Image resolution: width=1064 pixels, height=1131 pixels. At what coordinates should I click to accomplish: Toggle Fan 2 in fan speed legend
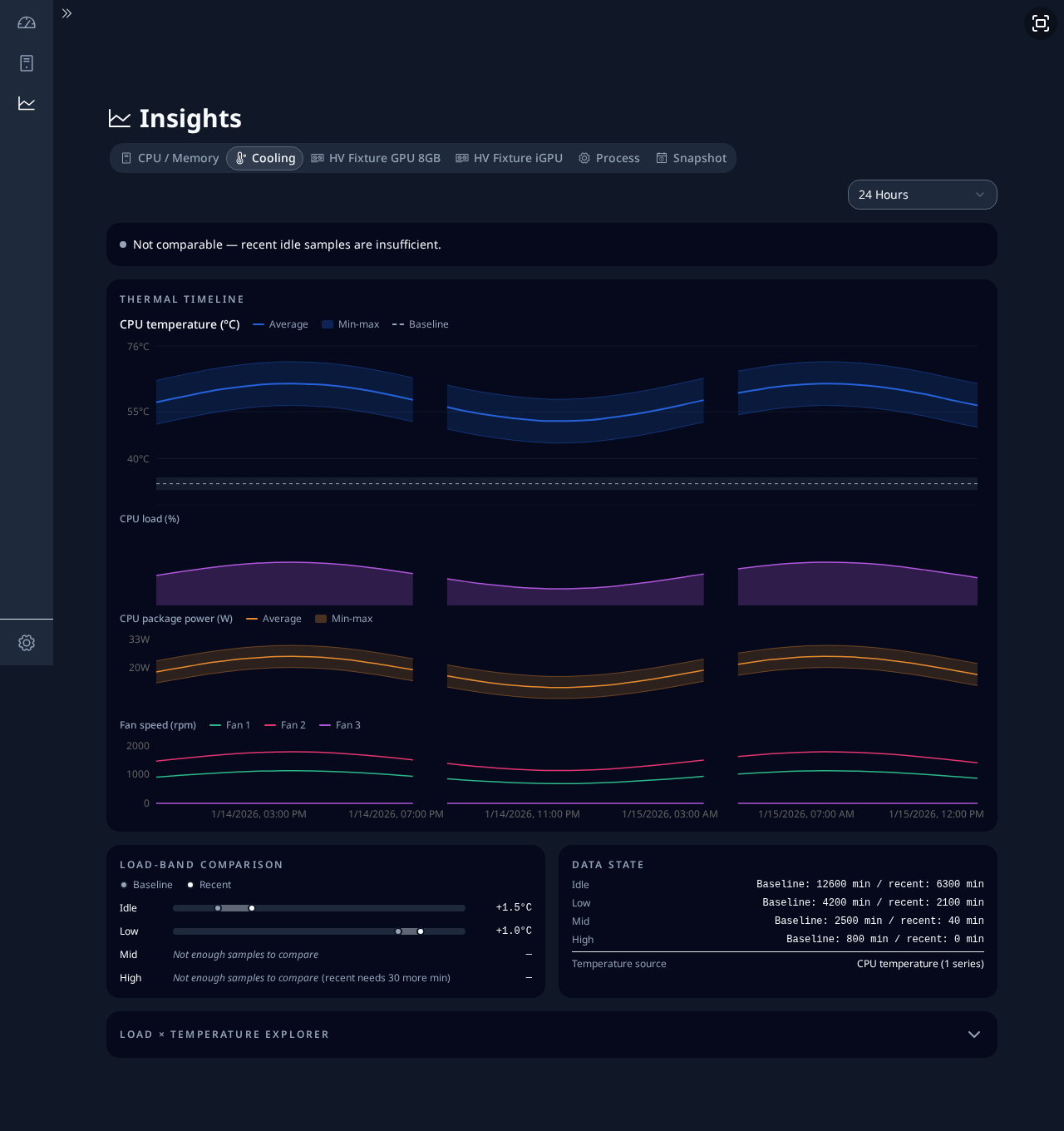point(284,725)
